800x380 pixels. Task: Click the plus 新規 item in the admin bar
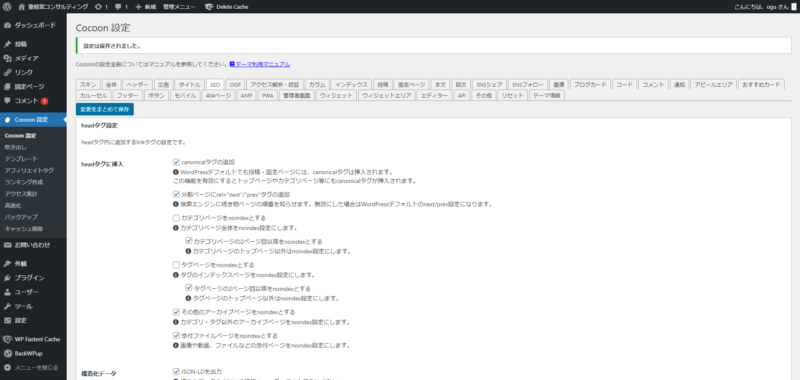(146, 7)
